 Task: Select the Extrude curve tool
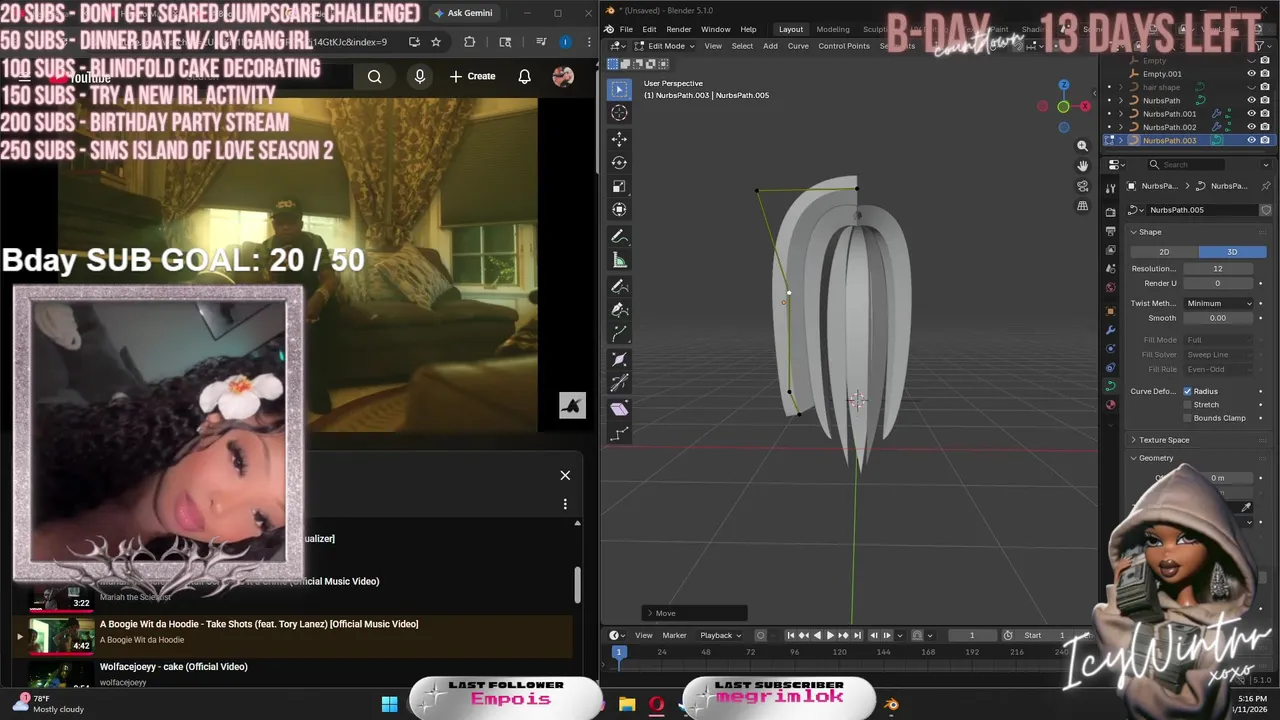pos(619,334)
